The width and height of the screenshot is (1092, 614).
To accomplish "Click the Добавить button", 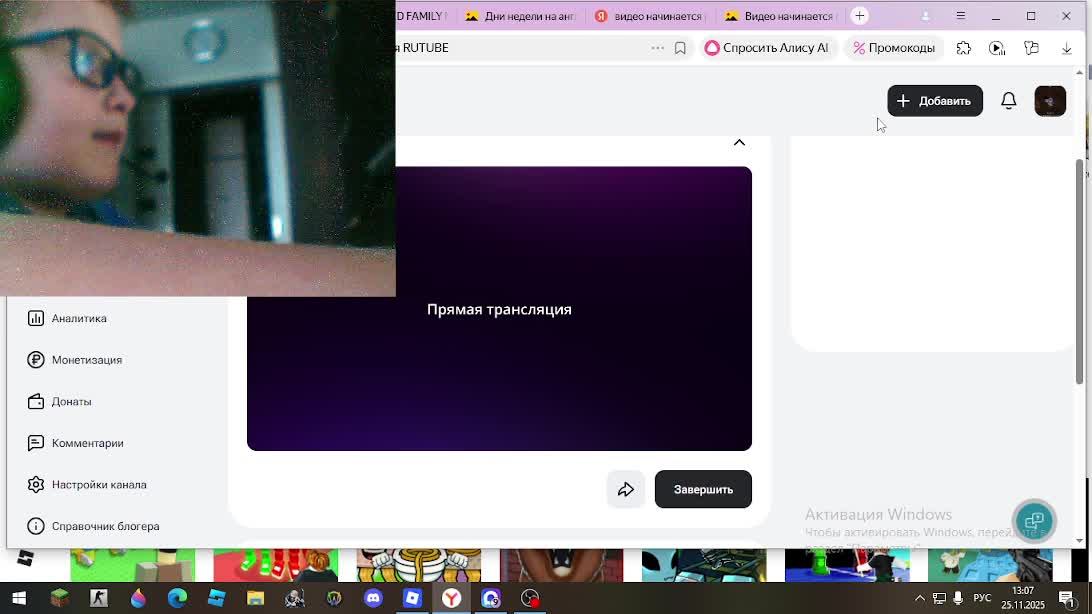I will pyautogui.click(x=935, y=101).
